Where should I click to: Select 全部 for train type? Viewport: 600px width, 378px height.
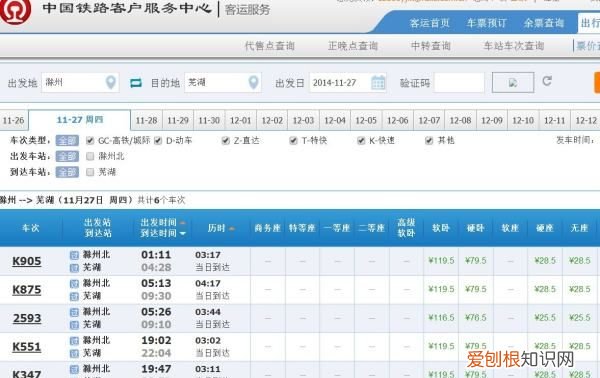(x=67, y=141)
